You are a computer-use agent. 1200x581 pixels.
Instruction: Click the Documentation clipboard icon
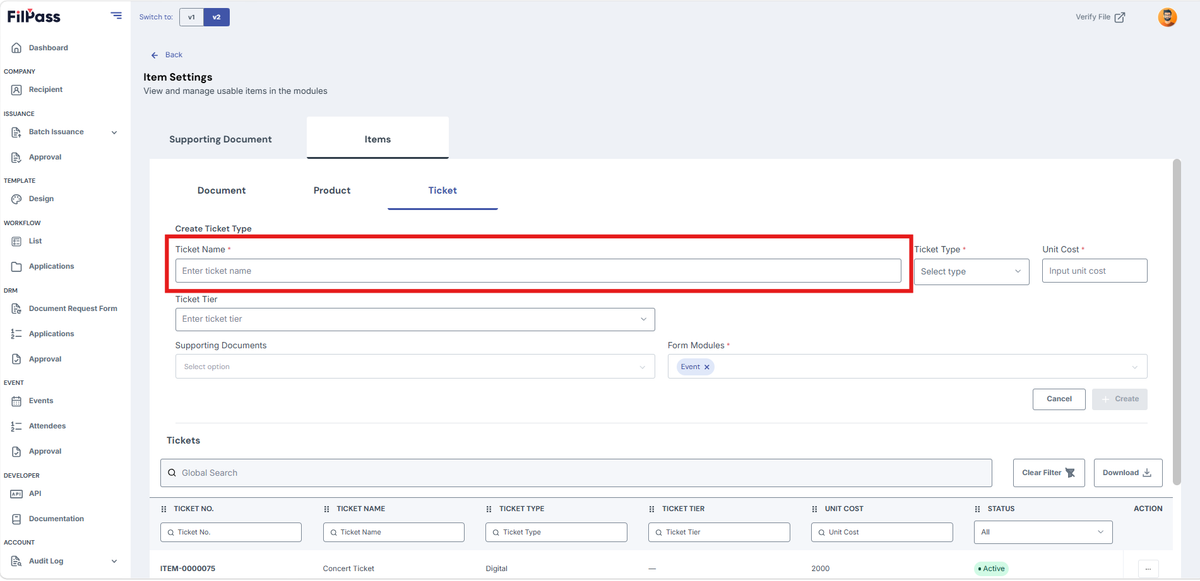16,519
